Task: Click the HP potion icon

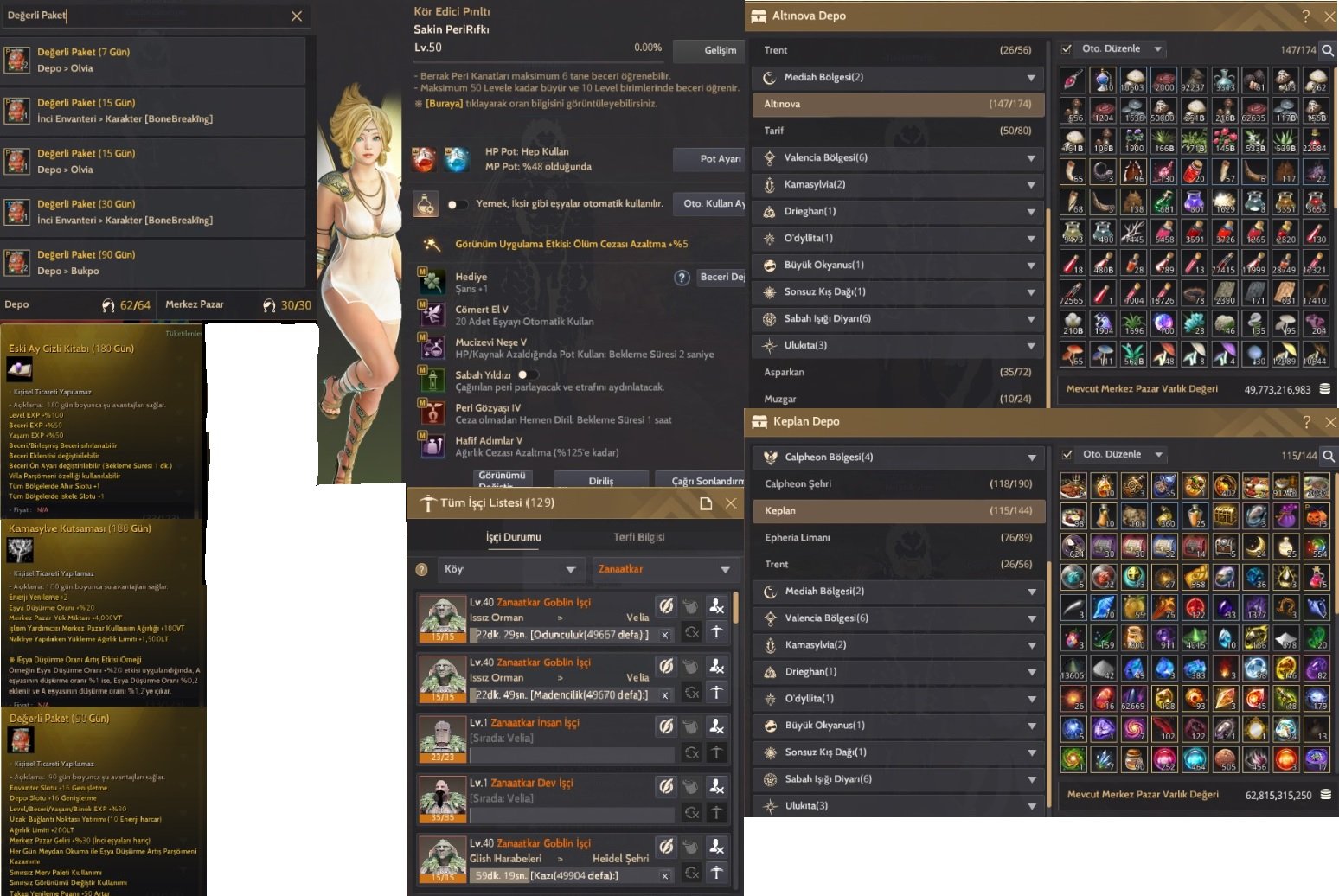Action: click(424, 160)
